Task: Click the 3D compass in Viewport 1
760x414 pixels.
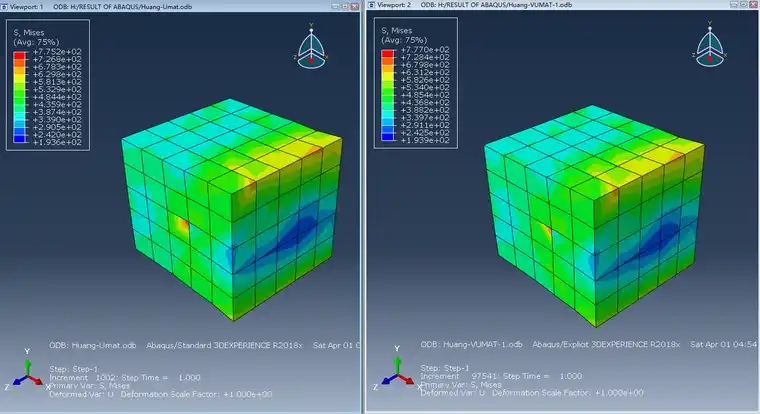Action: coord(311,46)
